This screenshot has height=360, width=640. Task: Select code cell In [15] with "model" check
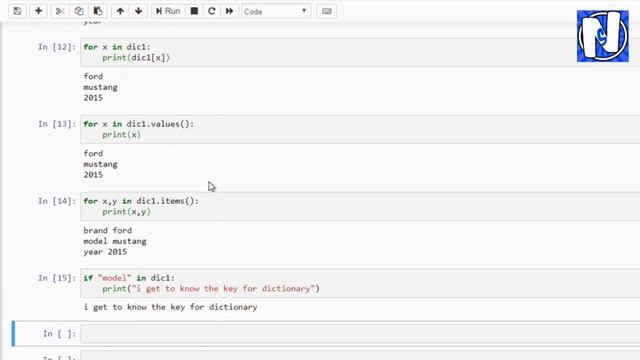coord(360,283)
